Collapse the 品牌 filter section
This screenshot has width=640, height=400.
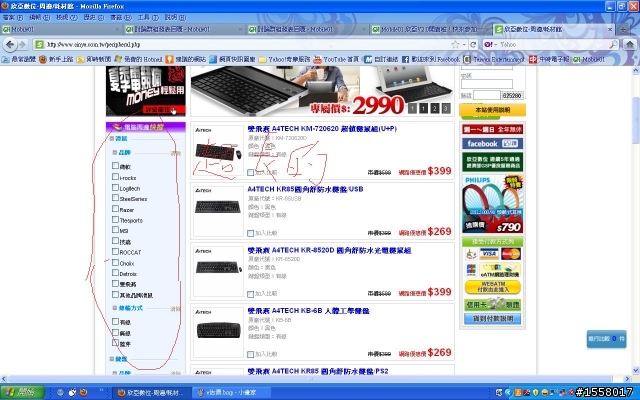(115, 153)
